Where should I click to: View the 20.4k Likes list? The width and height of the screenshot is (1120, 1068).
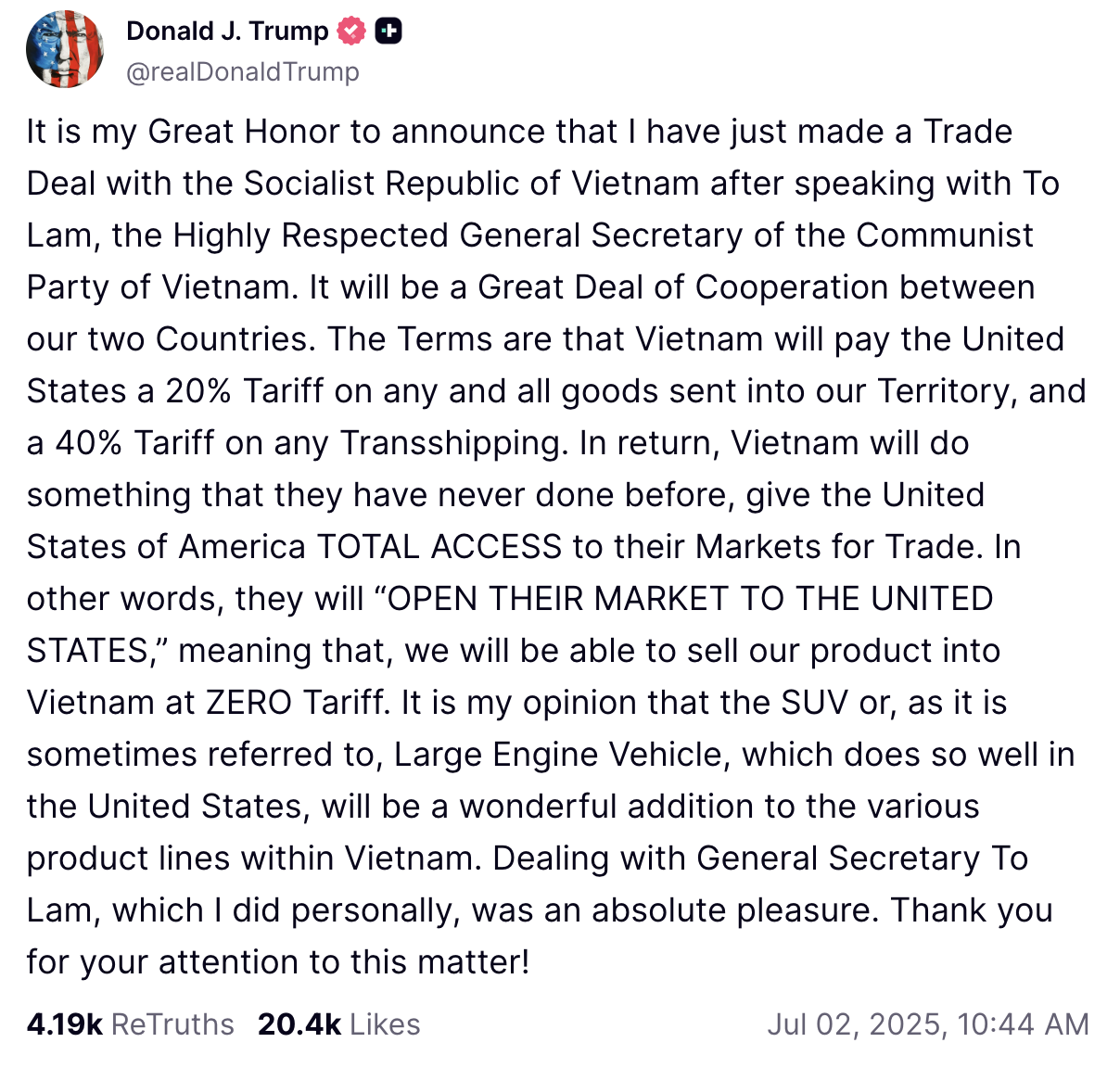tap(338, 1024)
